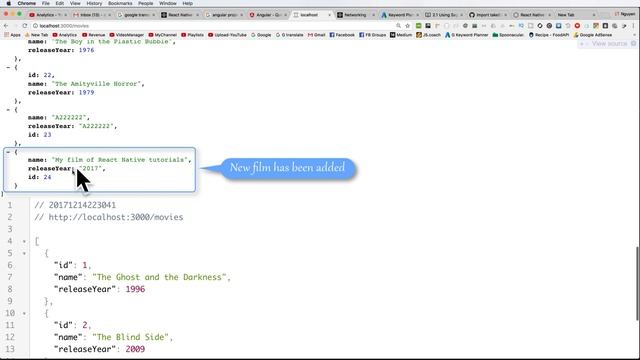640x360 pixels.
Task: Open the Edit menu
Action: pyautogui.click(x=60, y=3)
